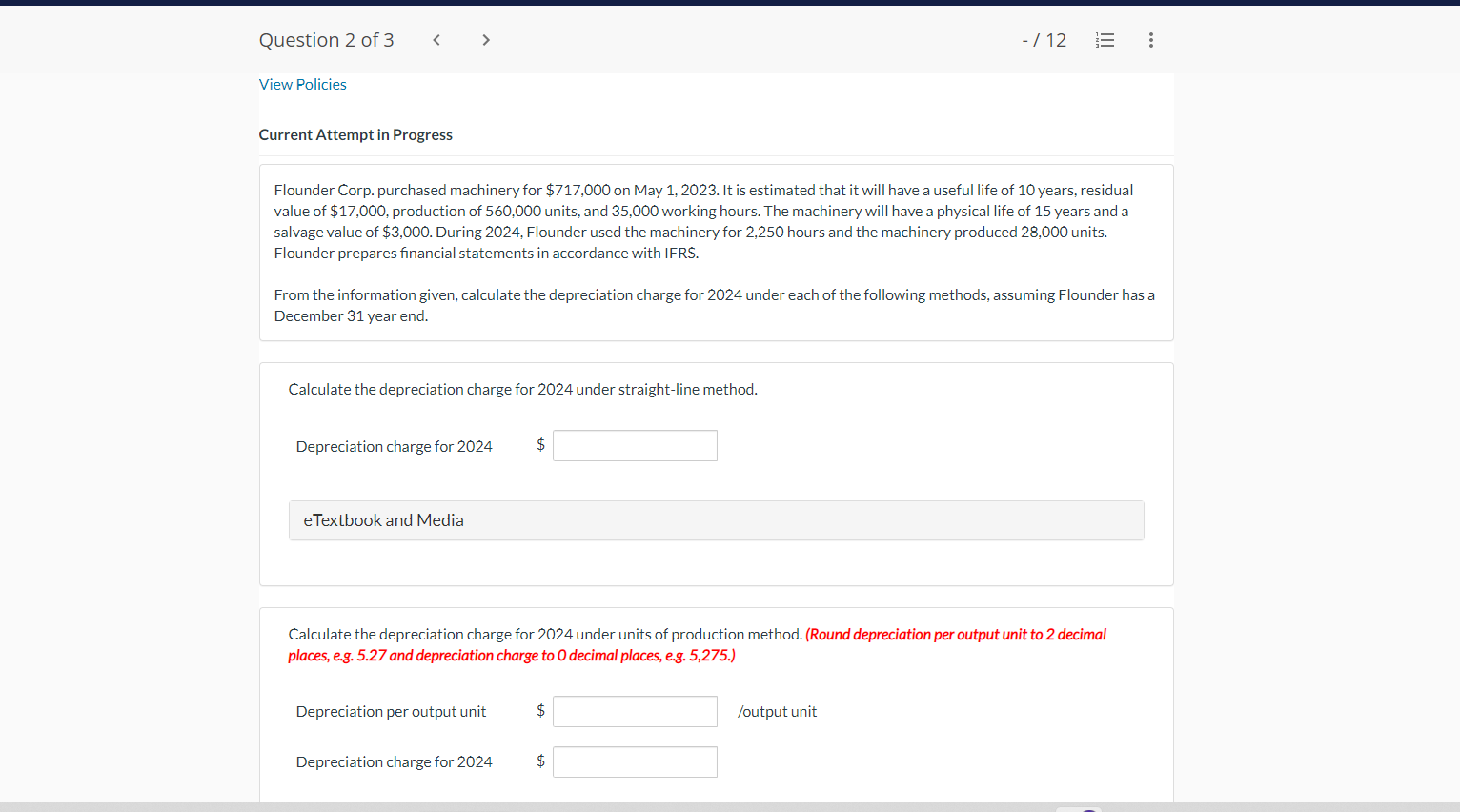Open the three-dot options menu
This screenshot has width=1460, height=812.
(1150, 40)
